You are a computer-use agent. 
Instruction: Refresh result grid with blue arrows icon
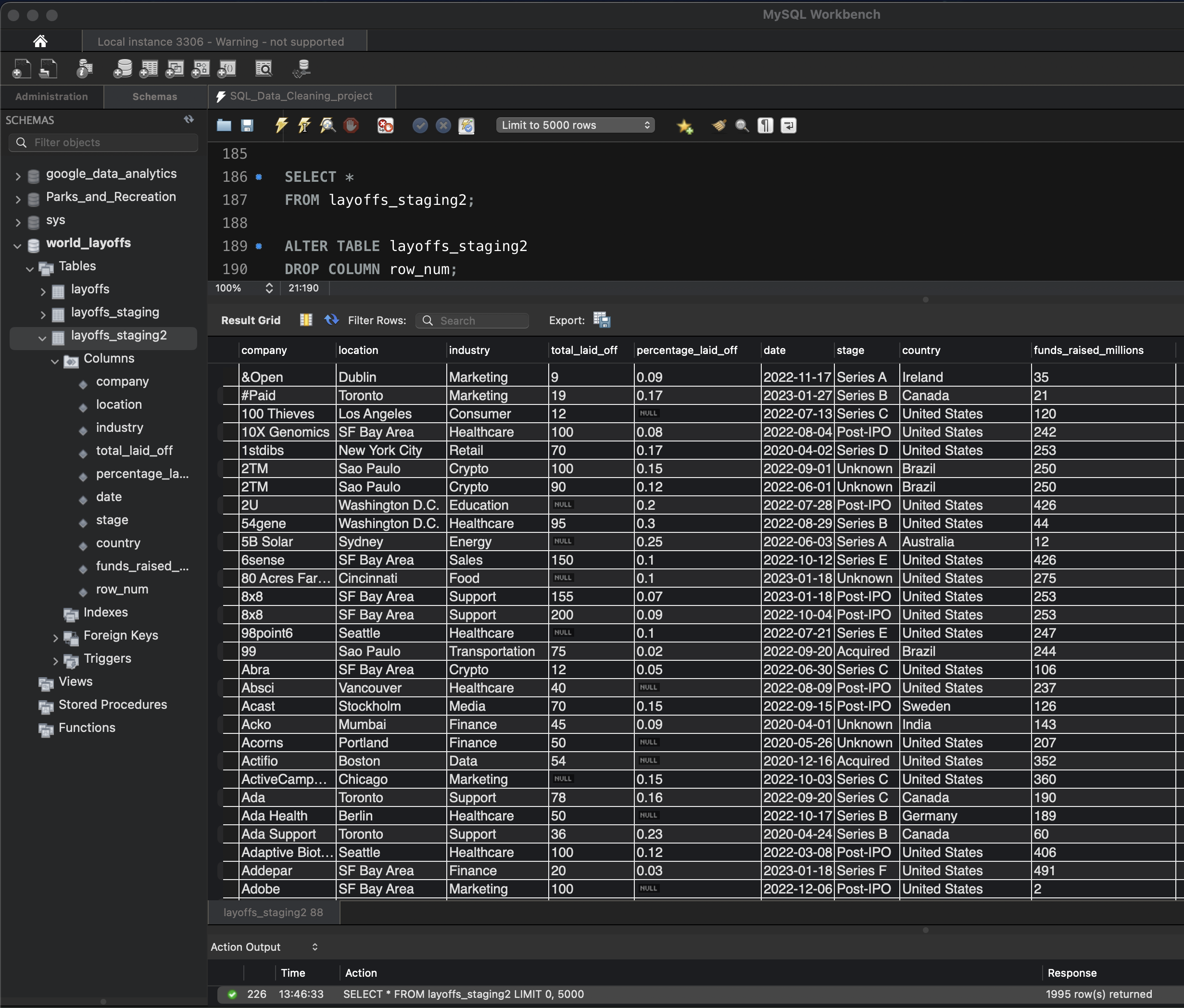tap(331, 320)
